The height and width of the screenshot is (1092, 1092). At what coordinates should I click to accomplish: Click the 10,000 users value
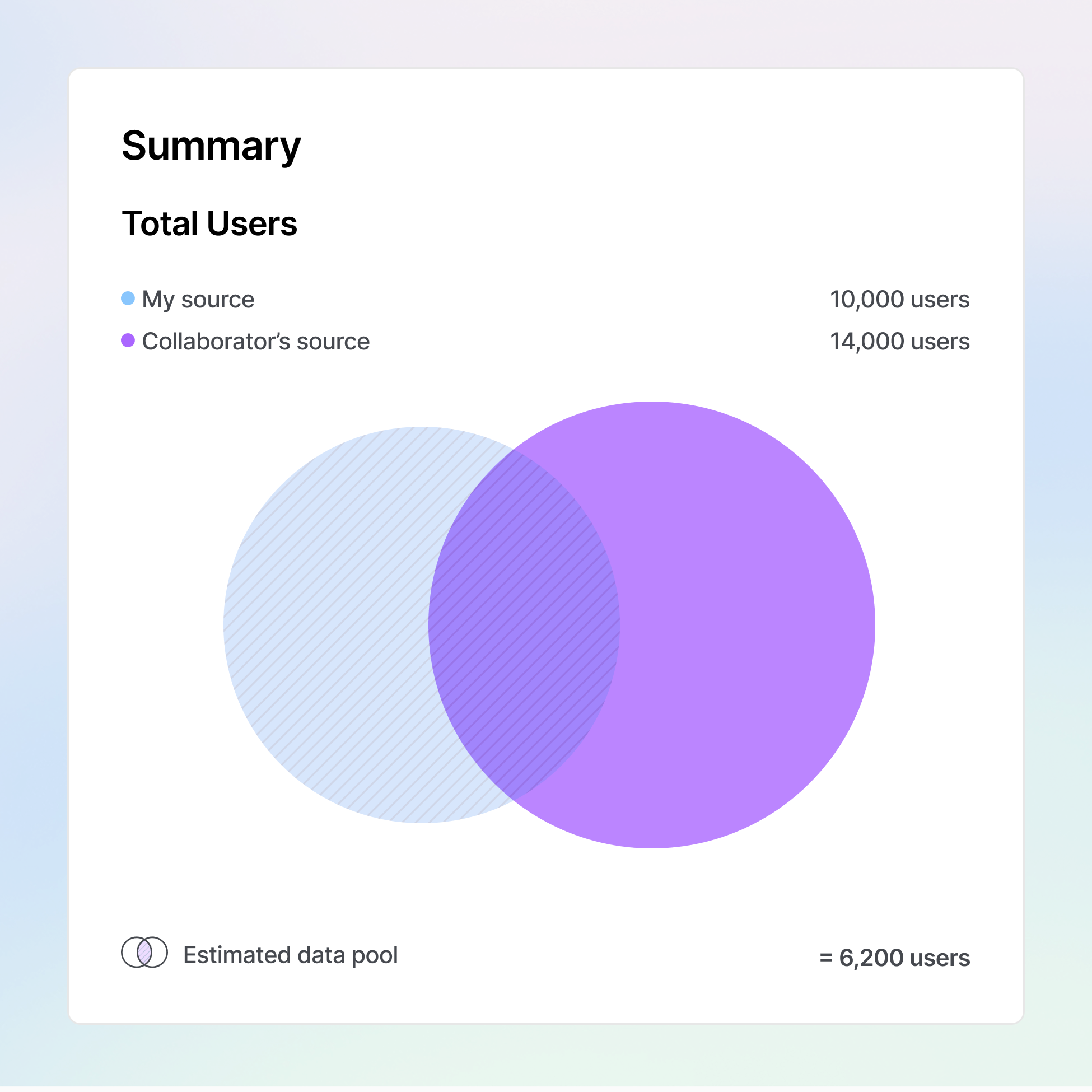(x=899, y=299)
